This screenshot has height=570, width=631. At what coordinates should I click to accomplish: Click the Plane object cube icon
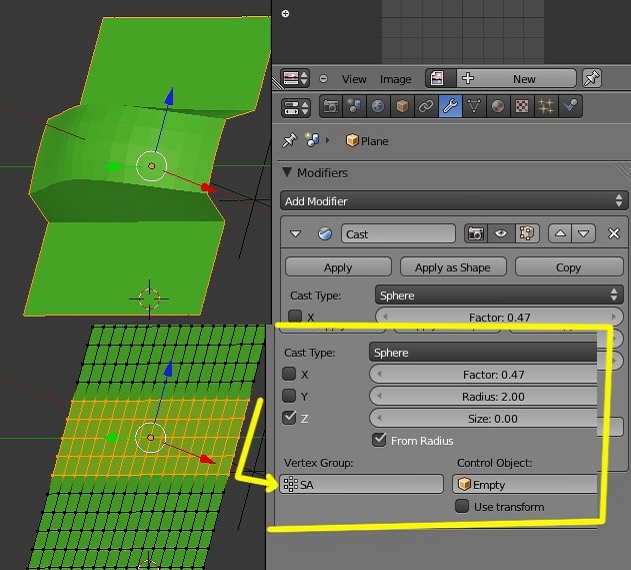[352, 140]
